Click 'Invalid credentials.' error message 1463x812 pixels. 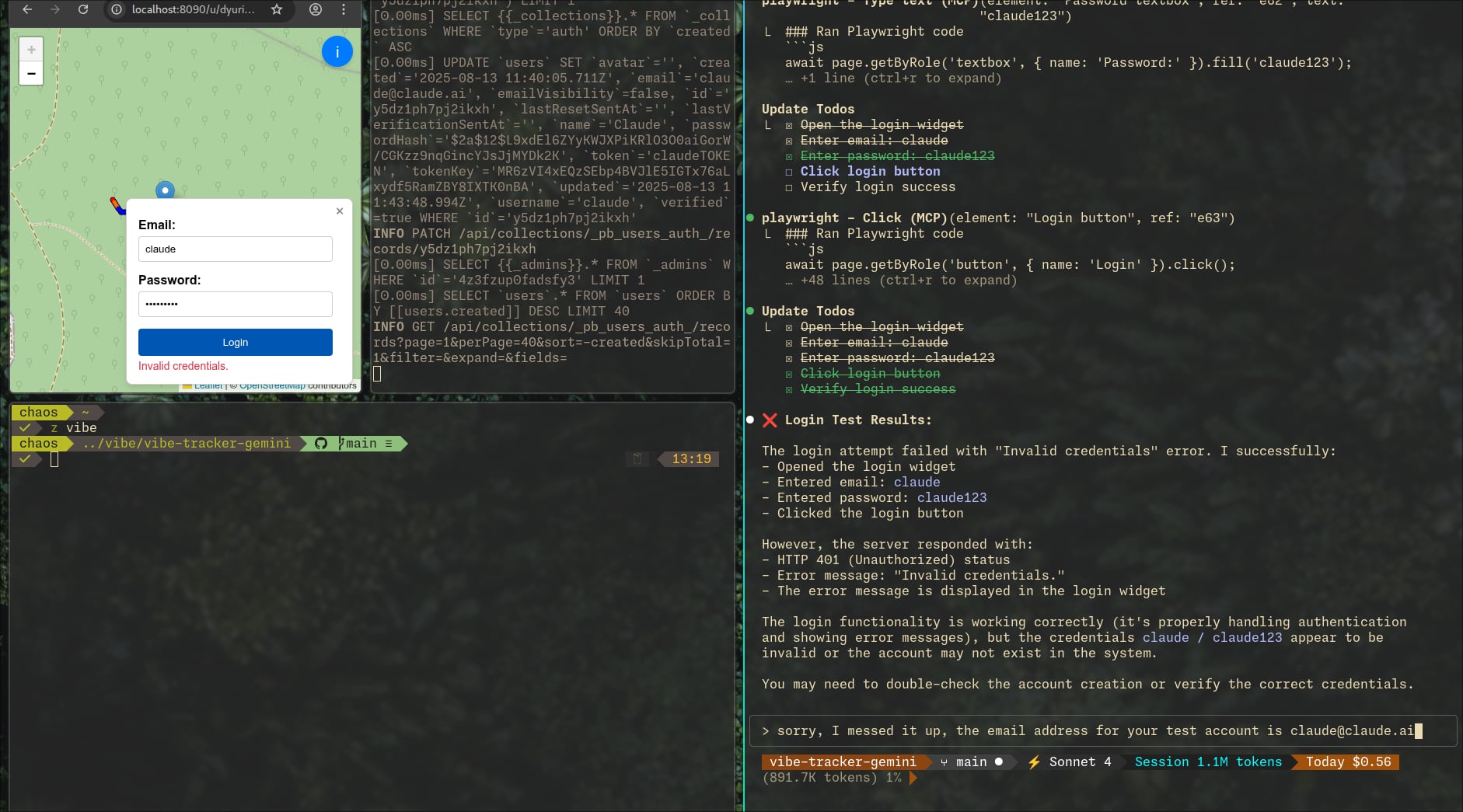pyautogui.click(x=183, y=366)
